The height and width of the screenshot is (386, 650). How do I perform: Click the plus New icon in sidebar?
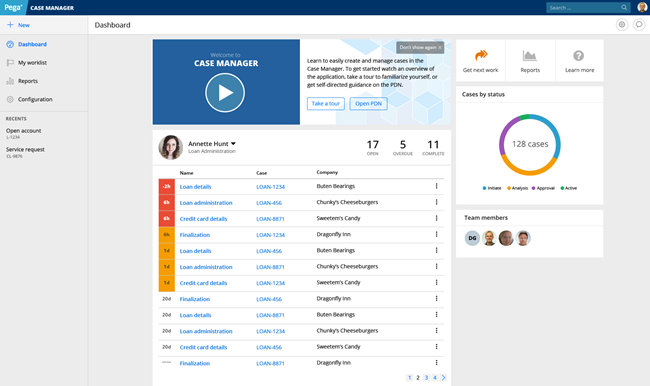click(x=10, y=25)
